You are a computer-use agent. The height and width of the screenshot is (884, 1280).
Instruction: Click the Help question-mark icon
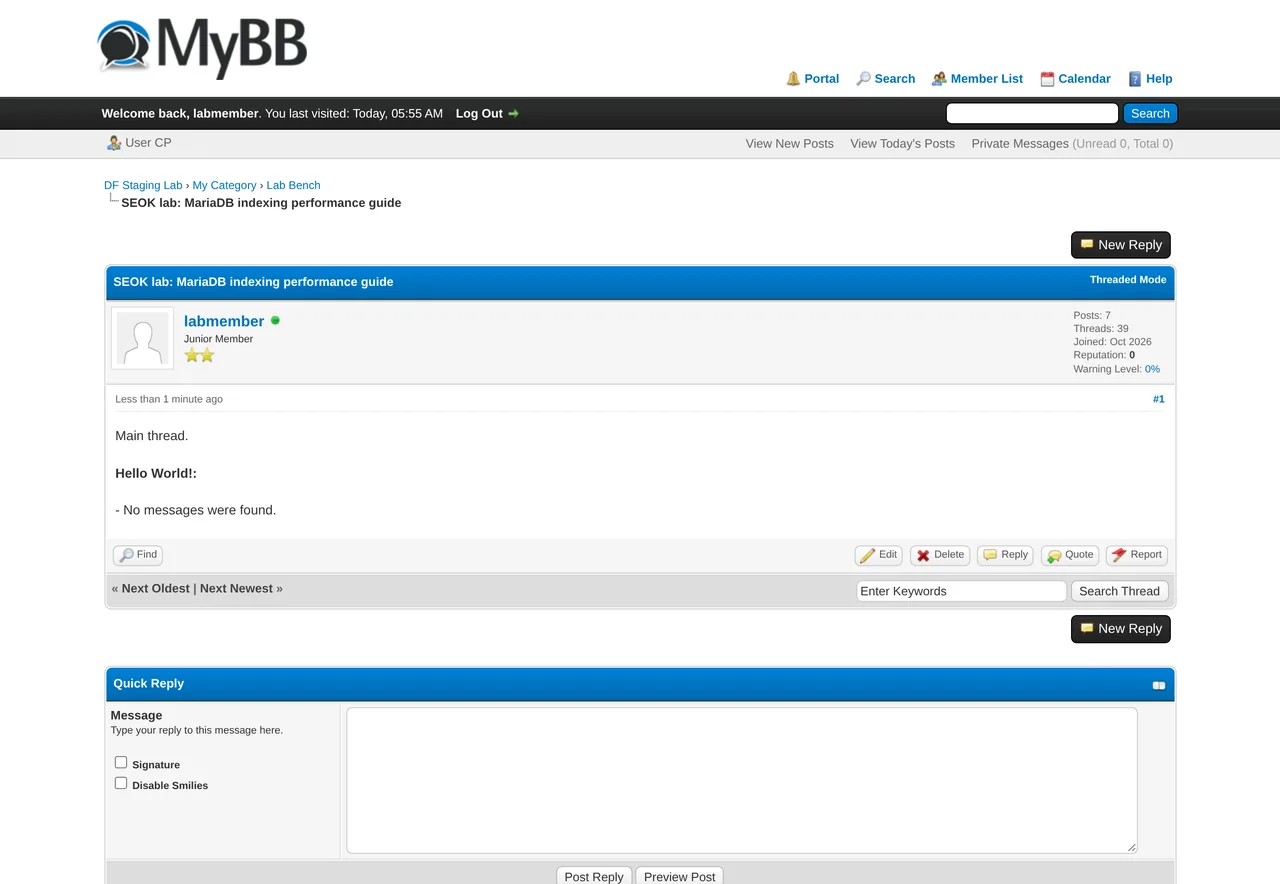click(x=1135, y=79)
